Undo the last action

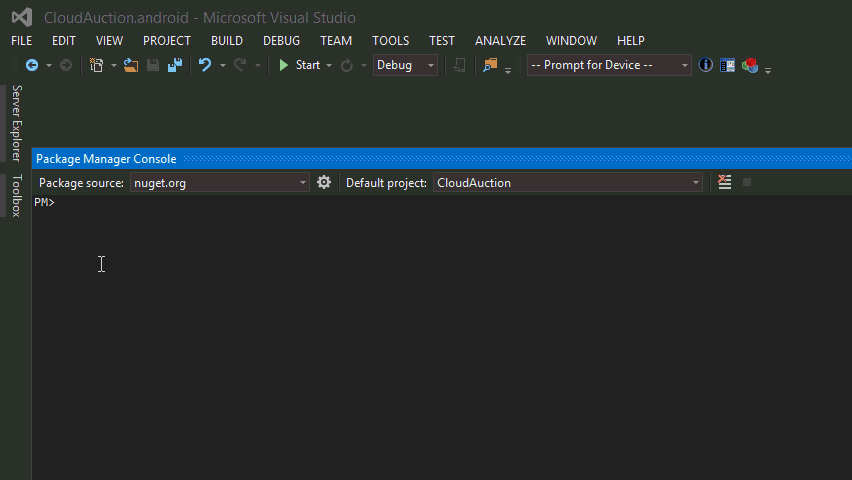[x=205, y=65]
